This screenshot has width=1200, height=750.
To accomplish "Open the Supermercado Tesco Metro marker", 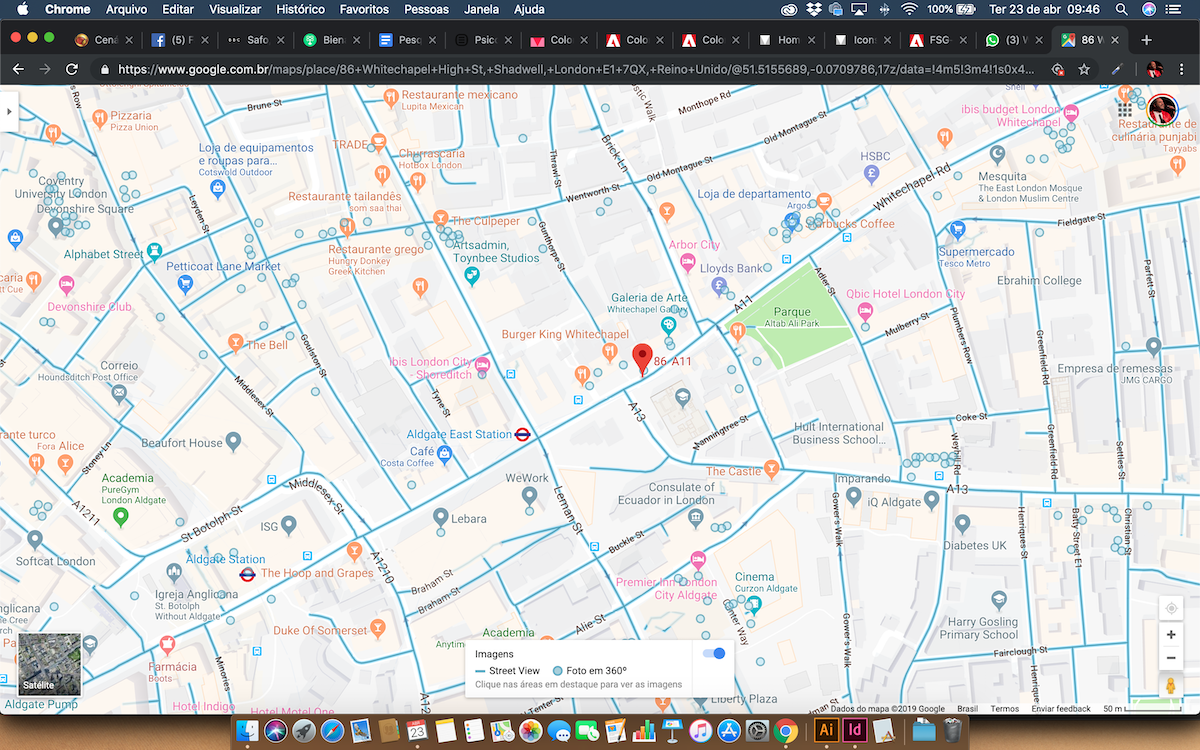I will [957, 229].
